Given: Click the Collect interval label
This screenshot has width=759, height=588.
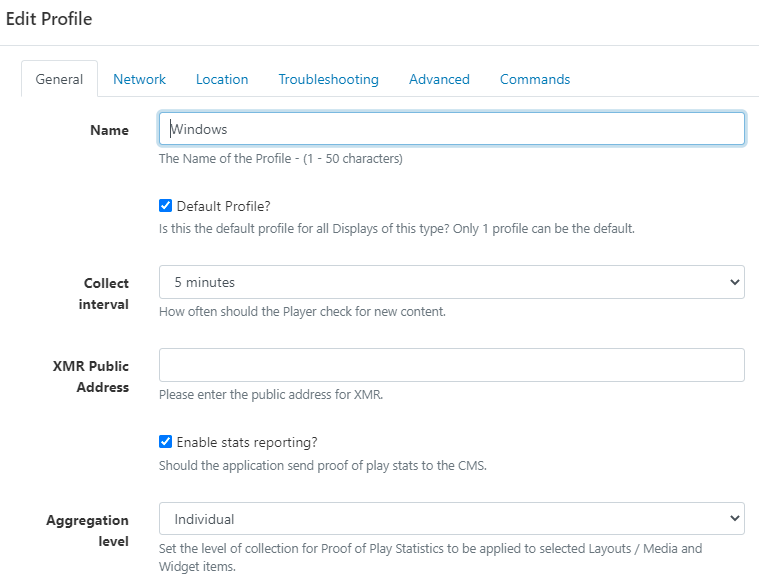Looking at the screenshot, I should (104, 293).
